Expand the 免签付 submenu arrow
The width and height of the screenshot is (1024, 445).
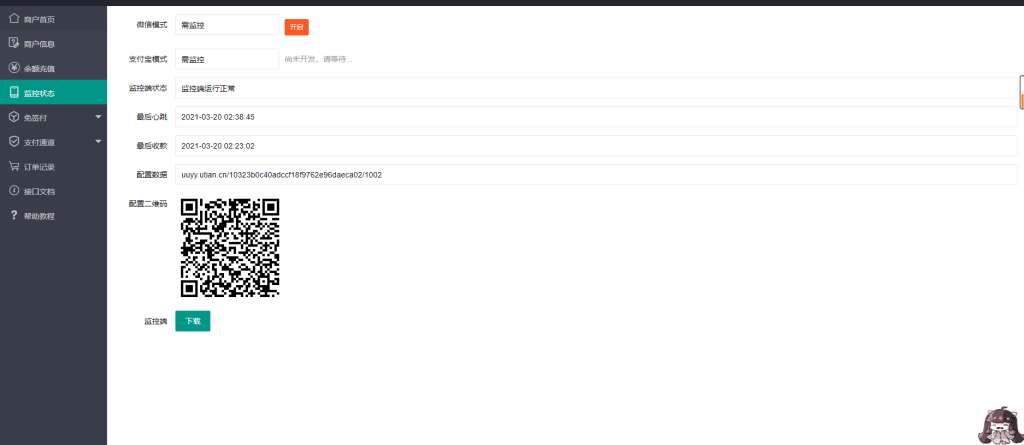(x=98, y=117)
